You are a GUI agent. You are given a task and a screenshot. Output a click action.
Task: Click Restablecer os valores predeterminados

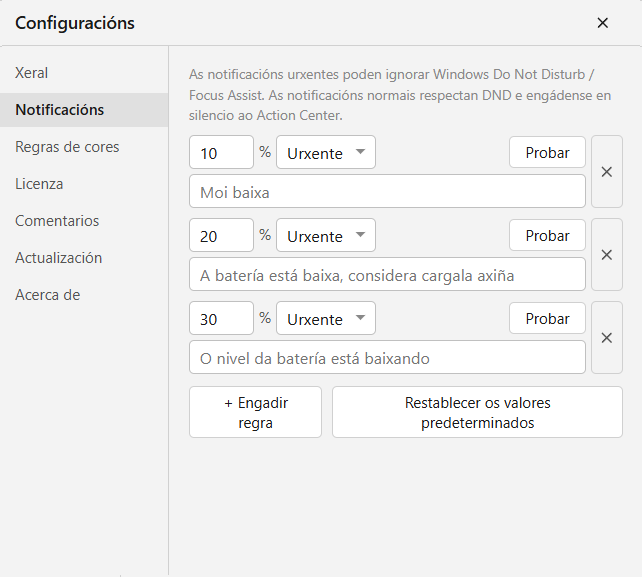coord(477,412)
